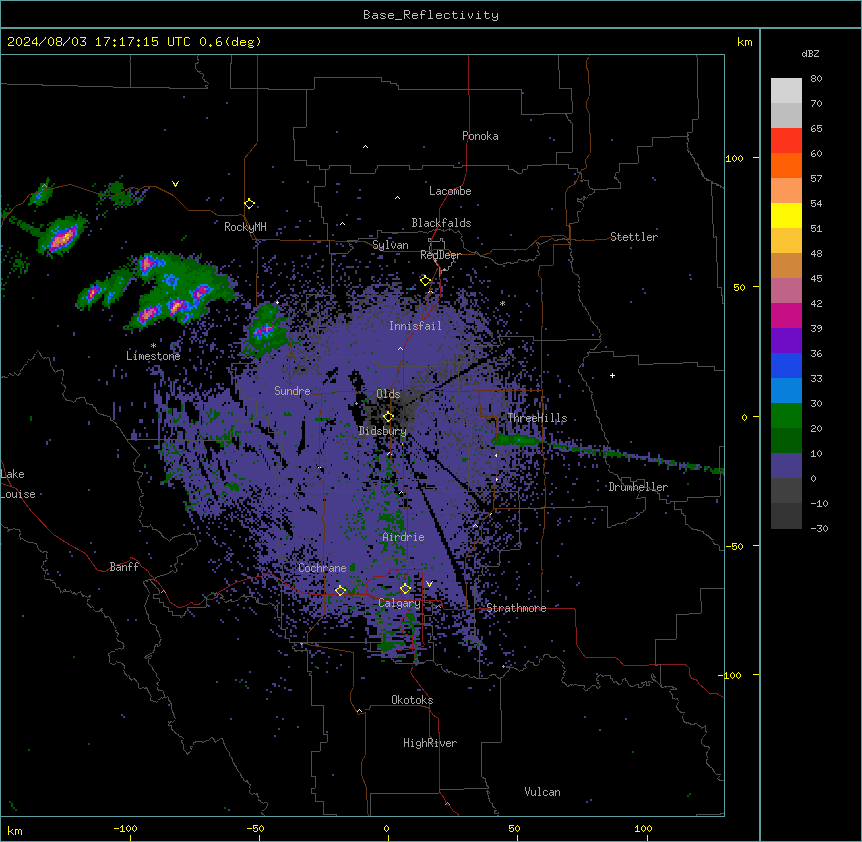Screen dimensions: 862x842
Task: Click the Vulcan city label
Action: tap(543, 792)
